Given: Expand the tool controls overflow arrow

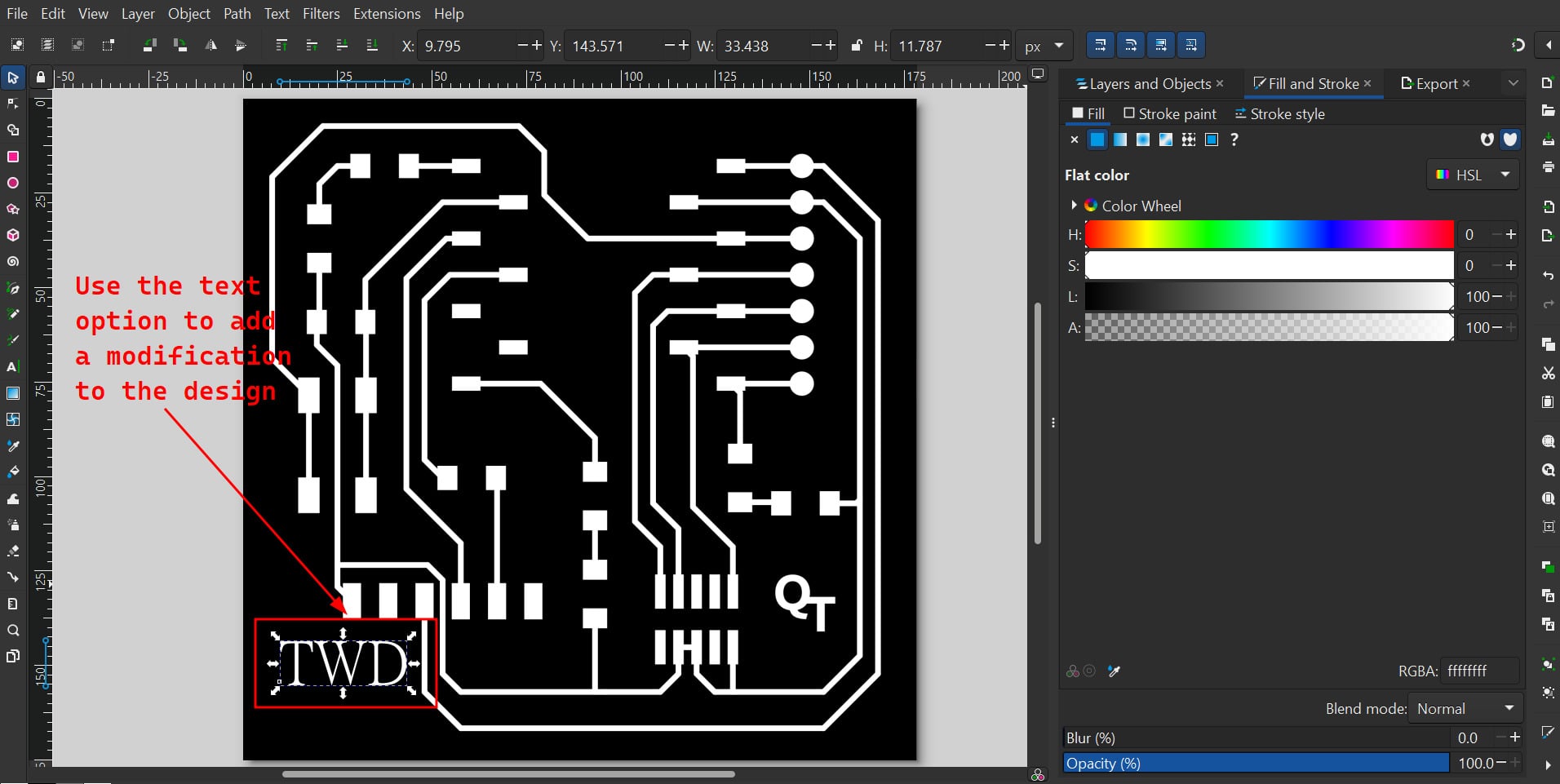Looking at the screenshot, I should [x=1548, y=46].
